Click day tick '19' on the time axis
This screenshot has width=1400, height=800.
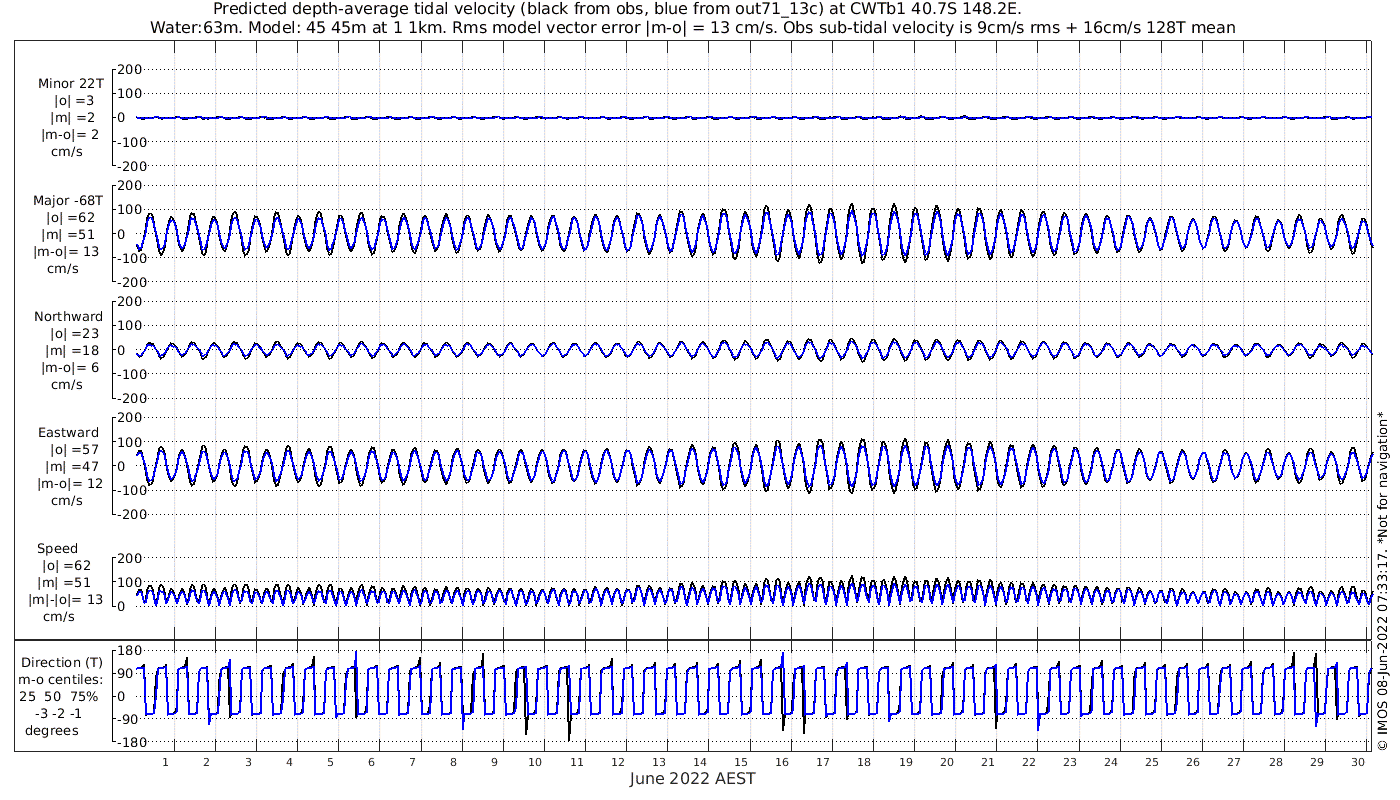906,762
